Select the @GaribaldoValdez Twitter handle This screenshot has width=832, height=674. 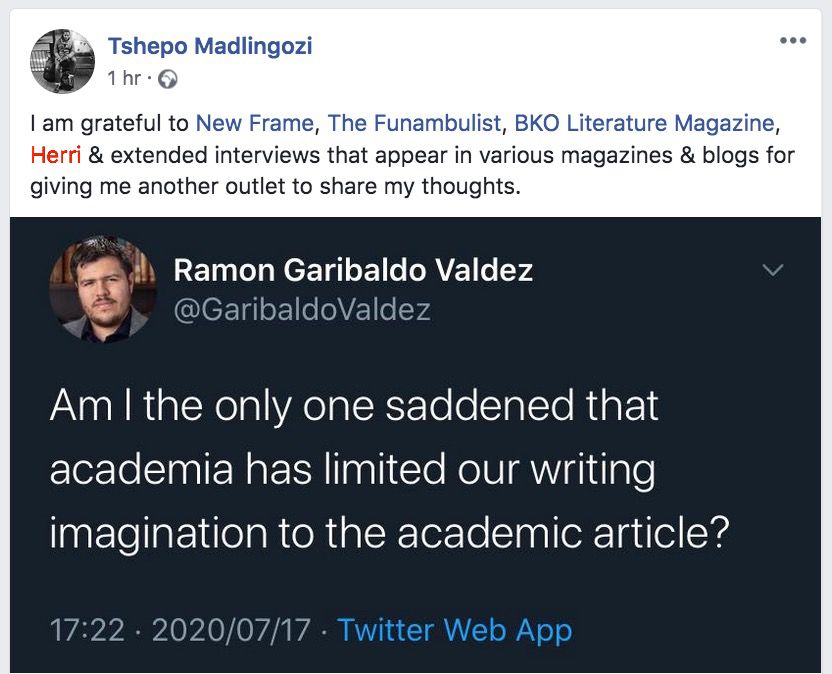coord(302,309)
